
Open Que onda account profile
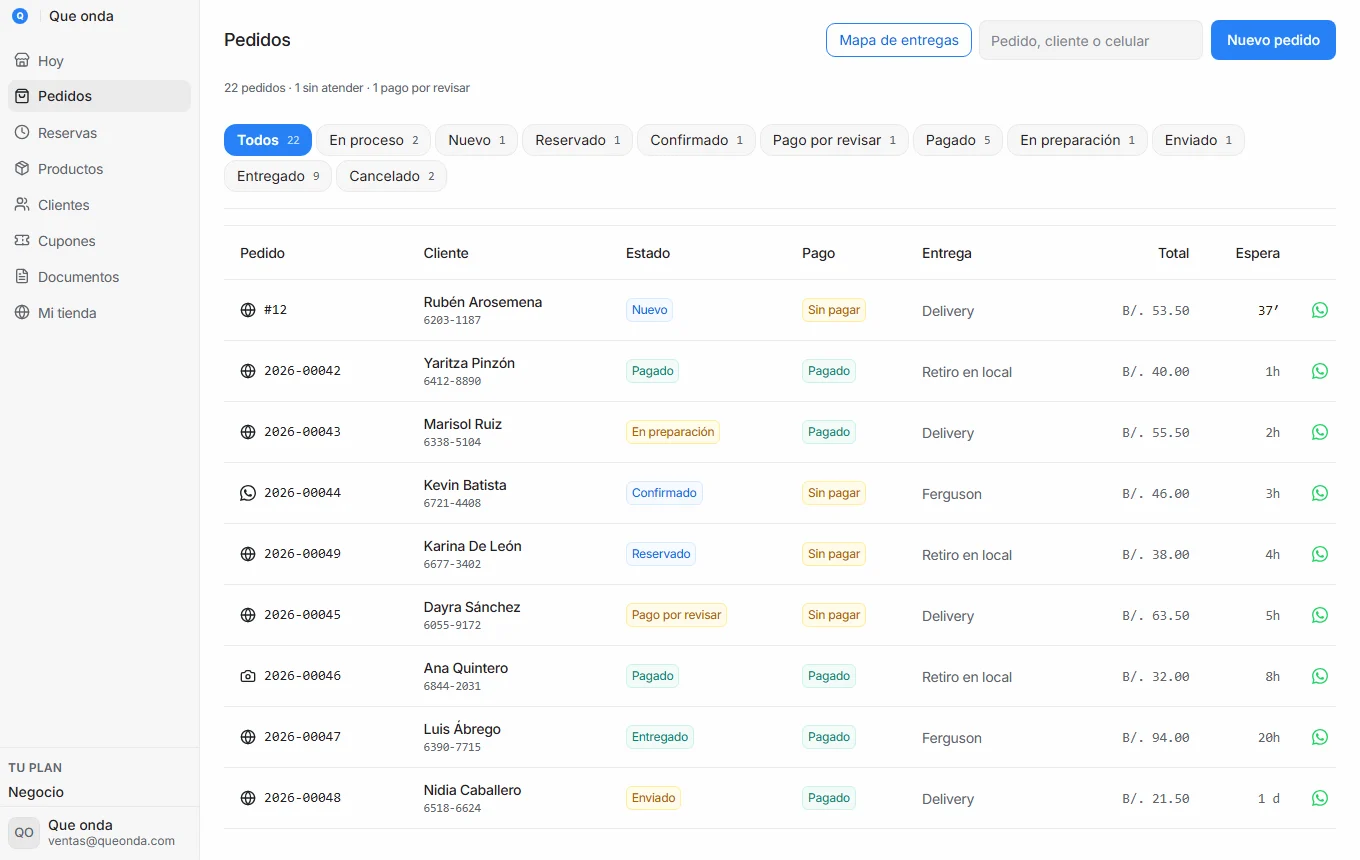99,833
